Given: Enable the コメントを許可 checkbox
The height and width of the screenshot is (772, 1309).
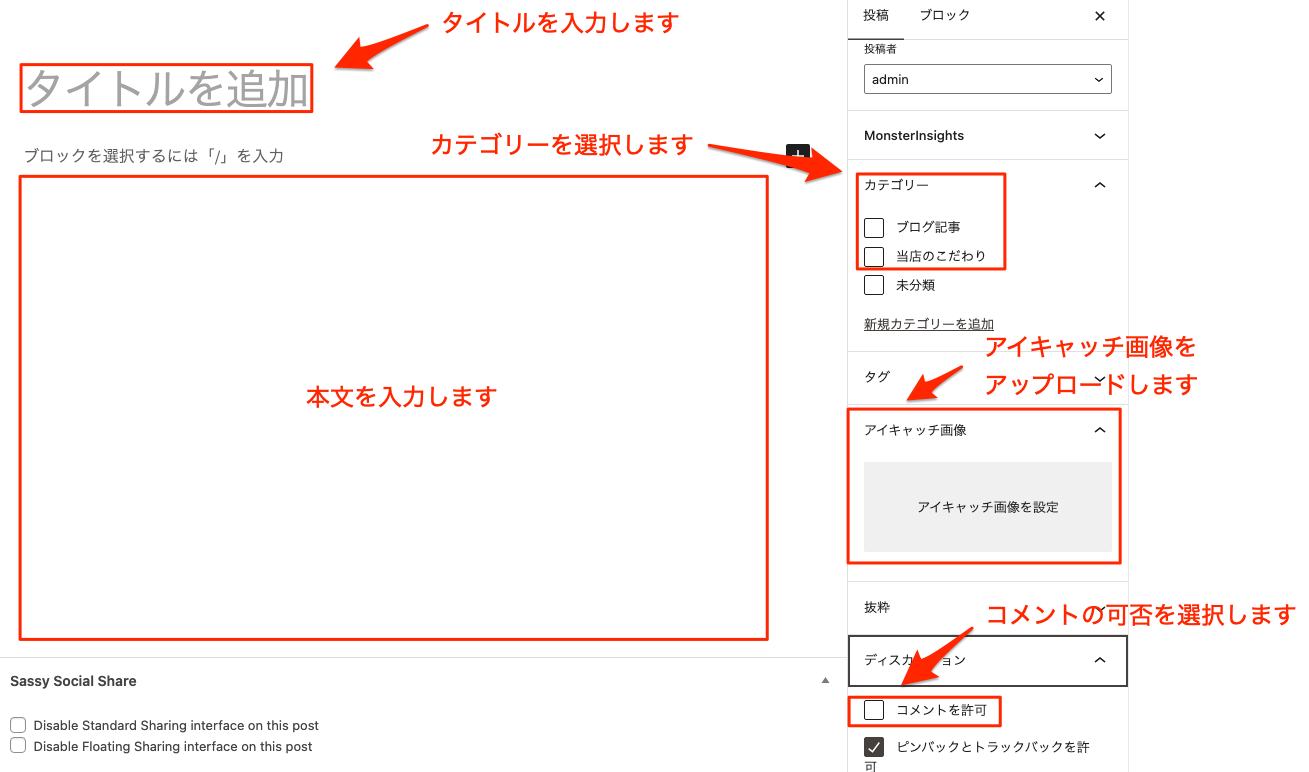Looking at the screenshot, I should [874, 710].
